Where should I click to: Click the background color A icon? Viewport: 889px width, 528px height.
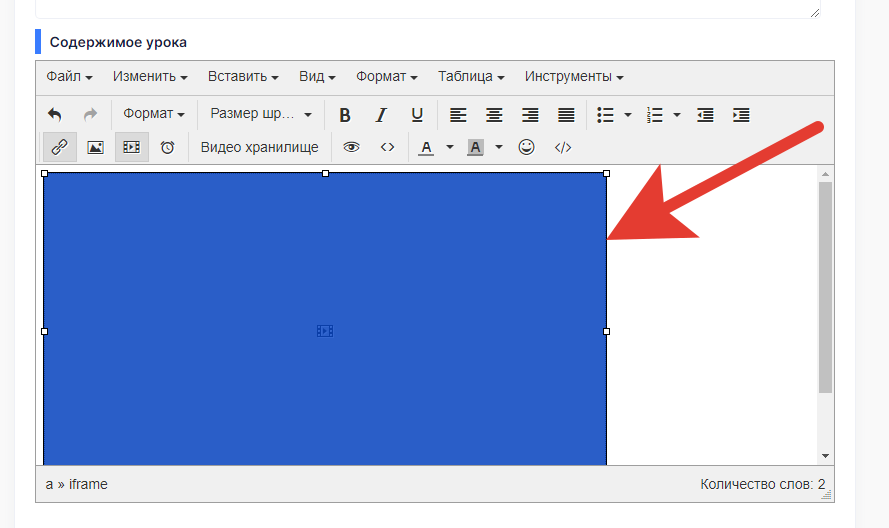click(475, 148)
